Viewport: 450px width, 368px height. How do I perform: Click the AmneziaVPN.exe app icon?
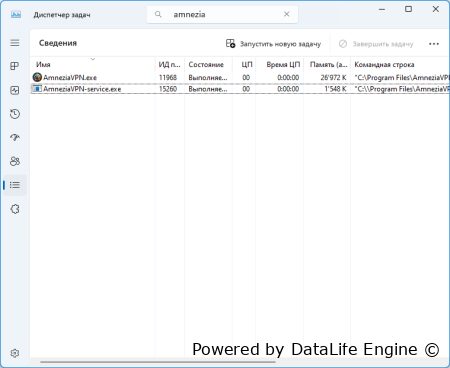click(37, 77)
